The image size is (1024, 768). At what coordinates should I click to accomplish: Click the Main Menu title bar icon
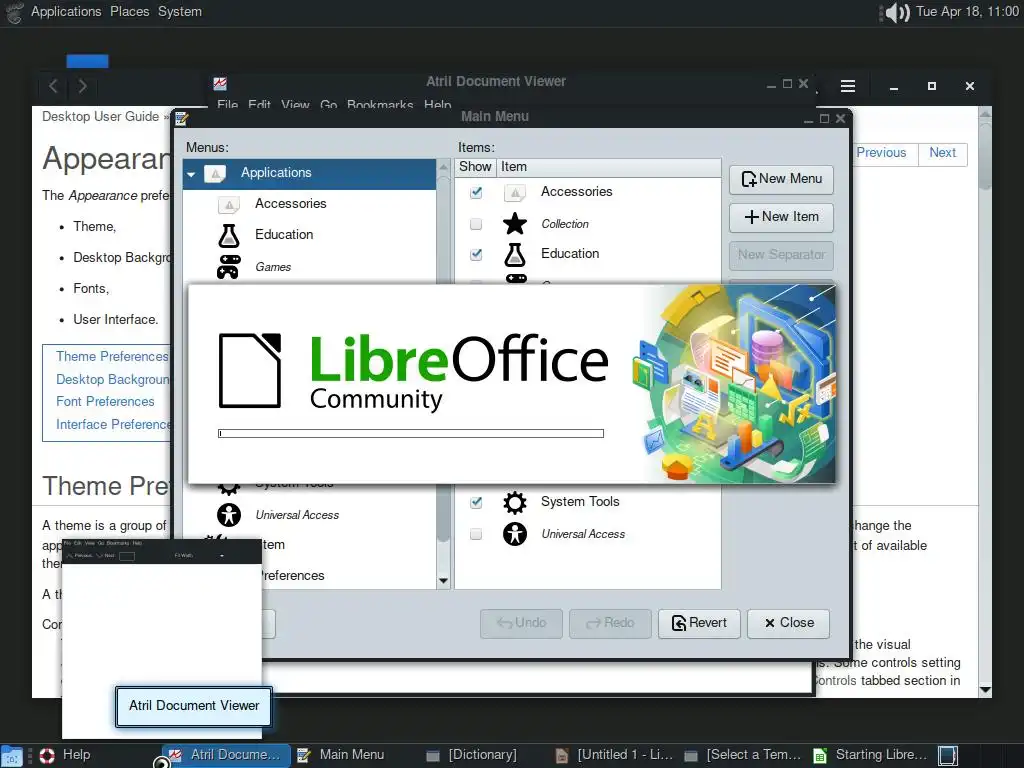click(182, 118)
